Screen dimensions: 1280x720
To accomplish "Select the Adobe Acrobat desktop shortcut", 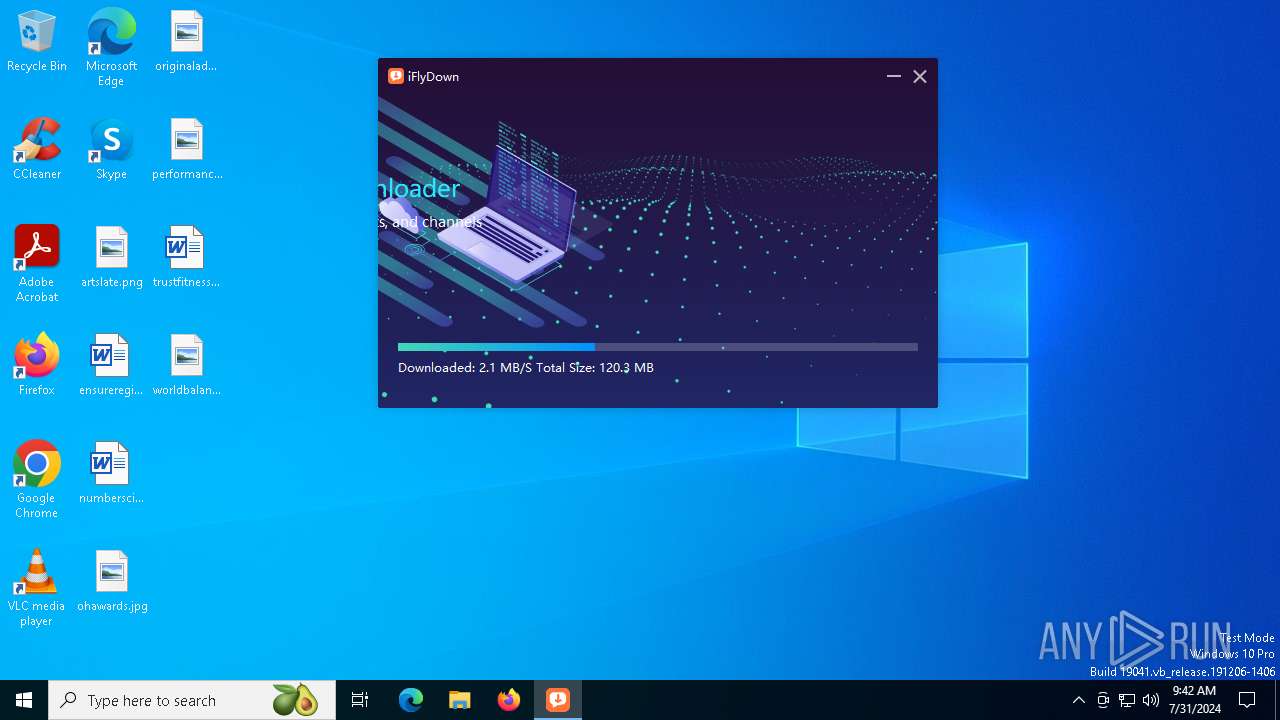I will coord(37,264).
